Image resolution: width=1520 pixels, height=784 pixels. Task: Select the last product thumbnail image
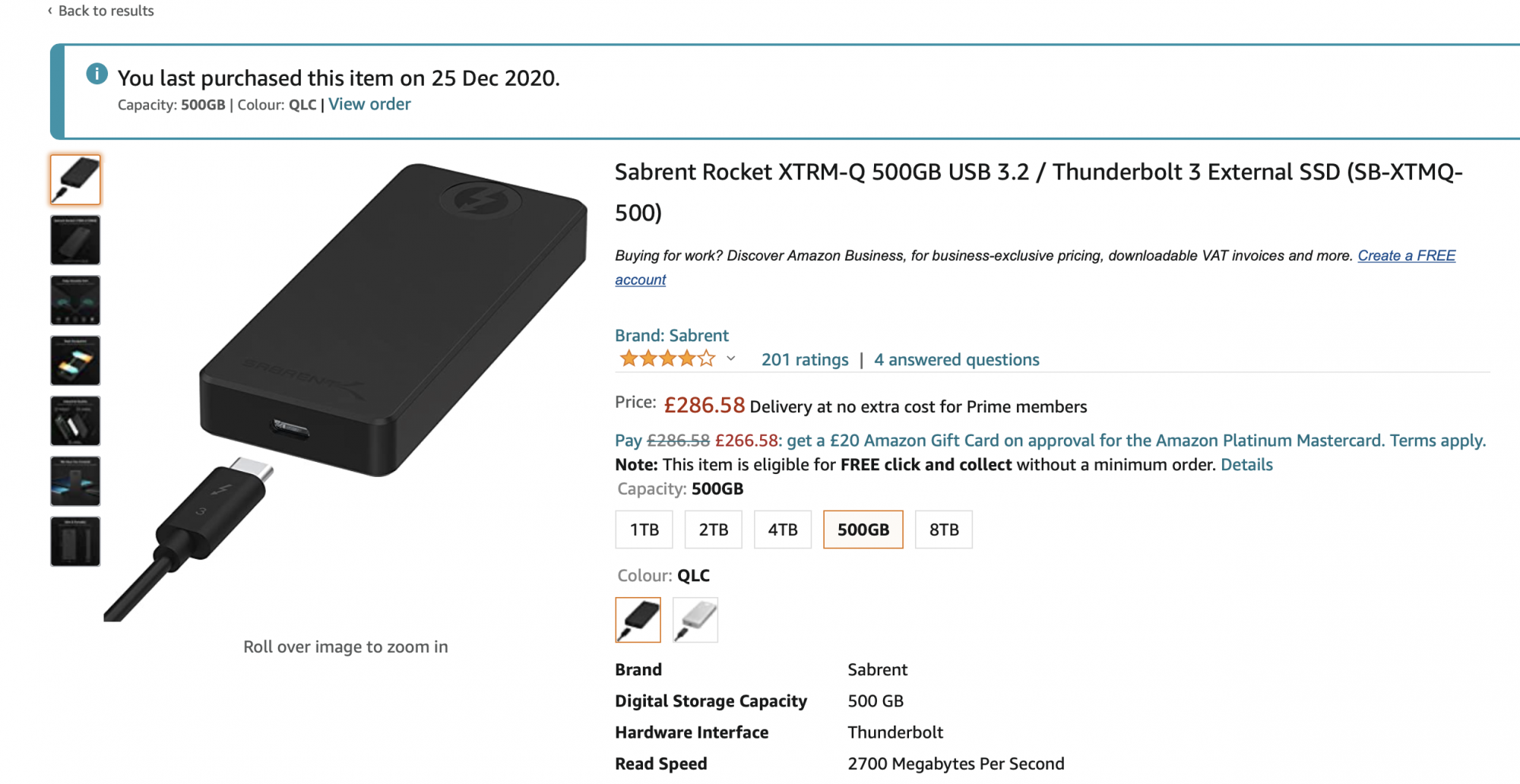coord(75,542)
